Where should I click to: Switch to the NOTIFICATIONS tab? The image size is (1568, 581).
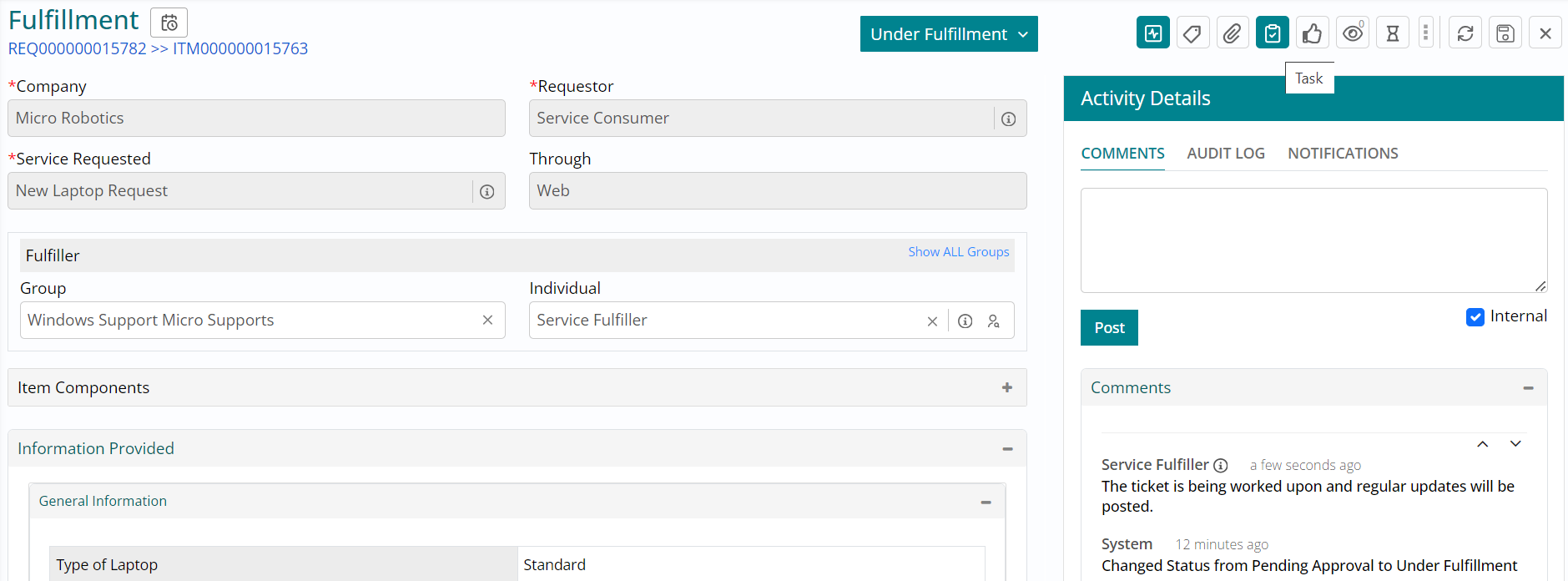pos(1342,154)
